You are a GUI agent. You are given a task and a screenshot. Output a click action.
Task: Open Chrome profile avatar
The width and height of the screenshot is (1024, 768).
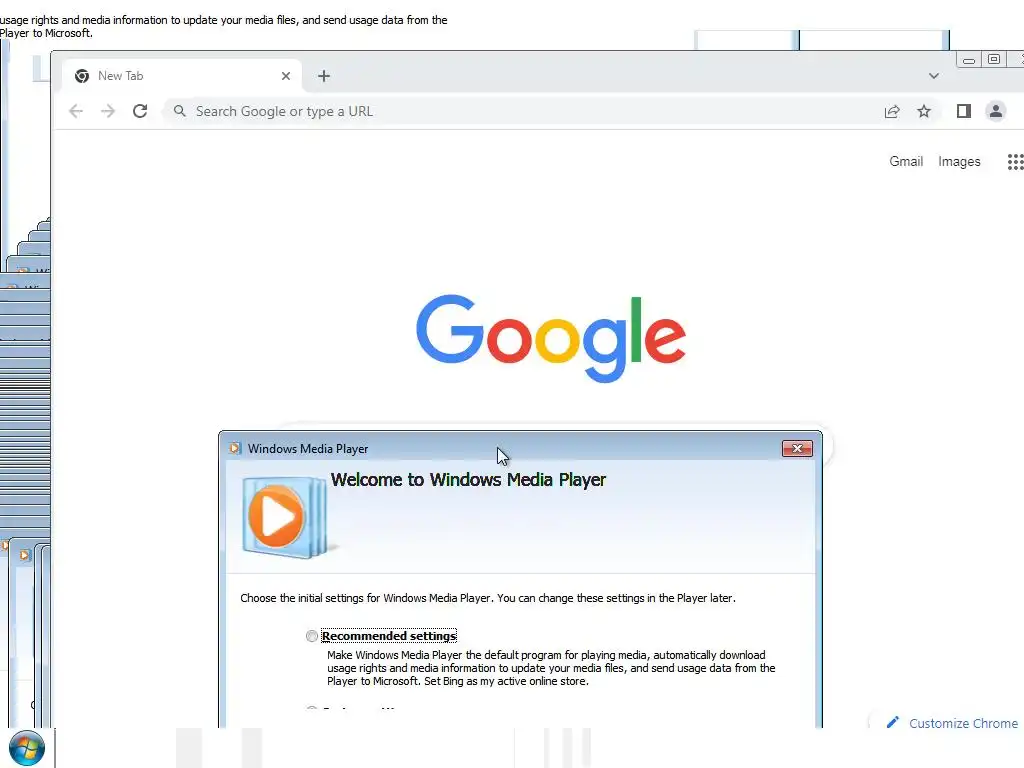point(996,111)
